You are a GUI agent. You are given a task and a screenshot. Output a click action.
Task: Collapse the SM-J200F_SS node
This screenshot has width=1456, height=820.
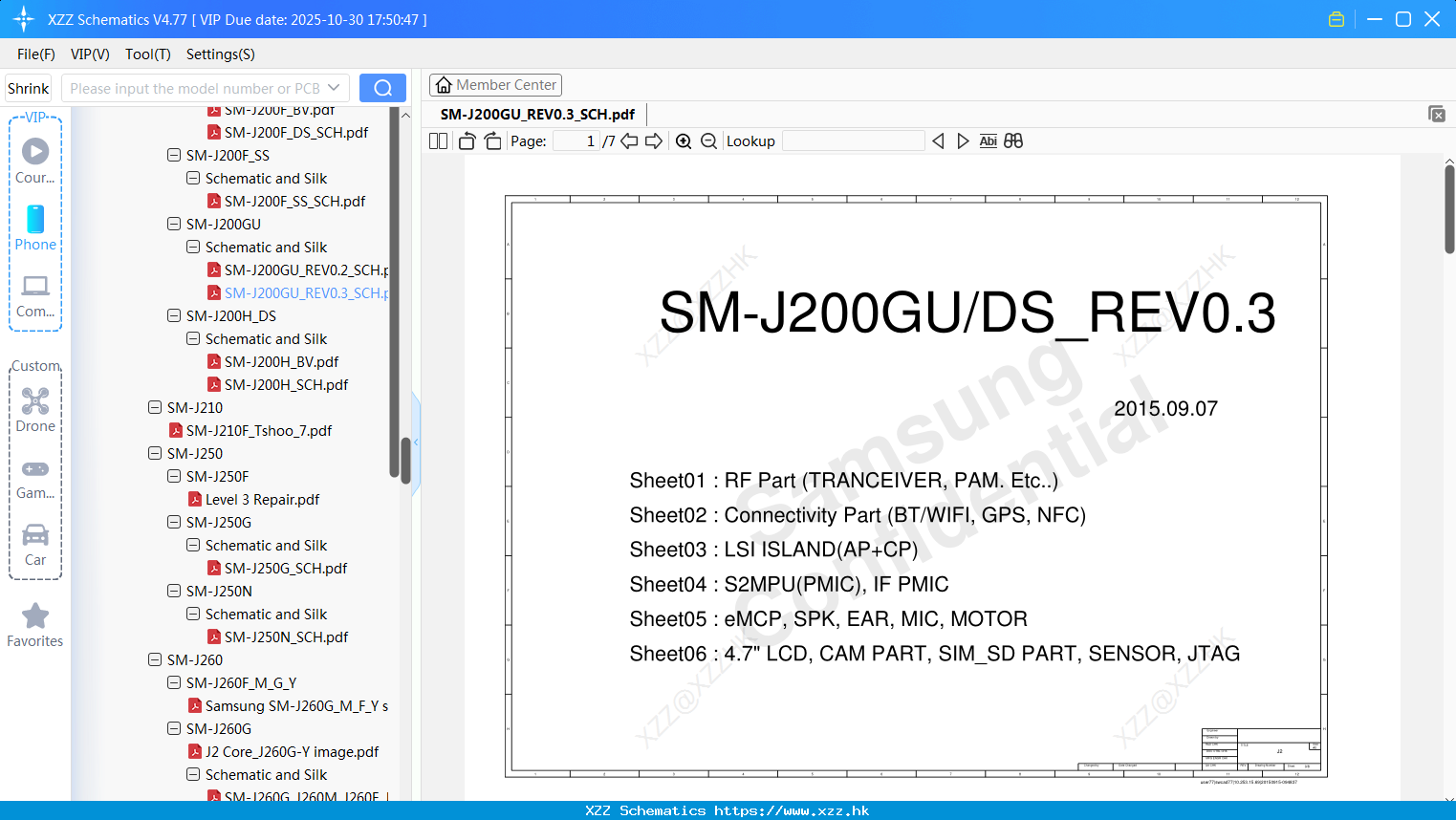[x=174, y=155]
